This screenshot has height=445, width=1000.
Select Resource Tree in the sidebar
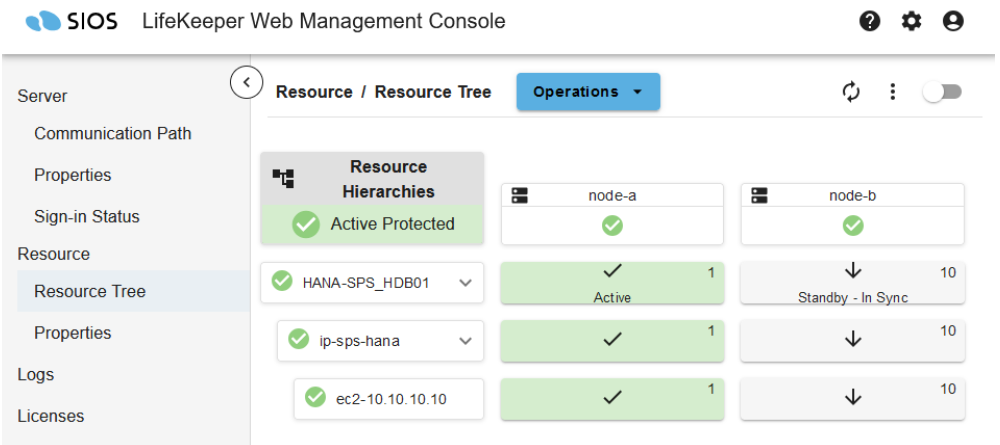click(x=90, y=292)
